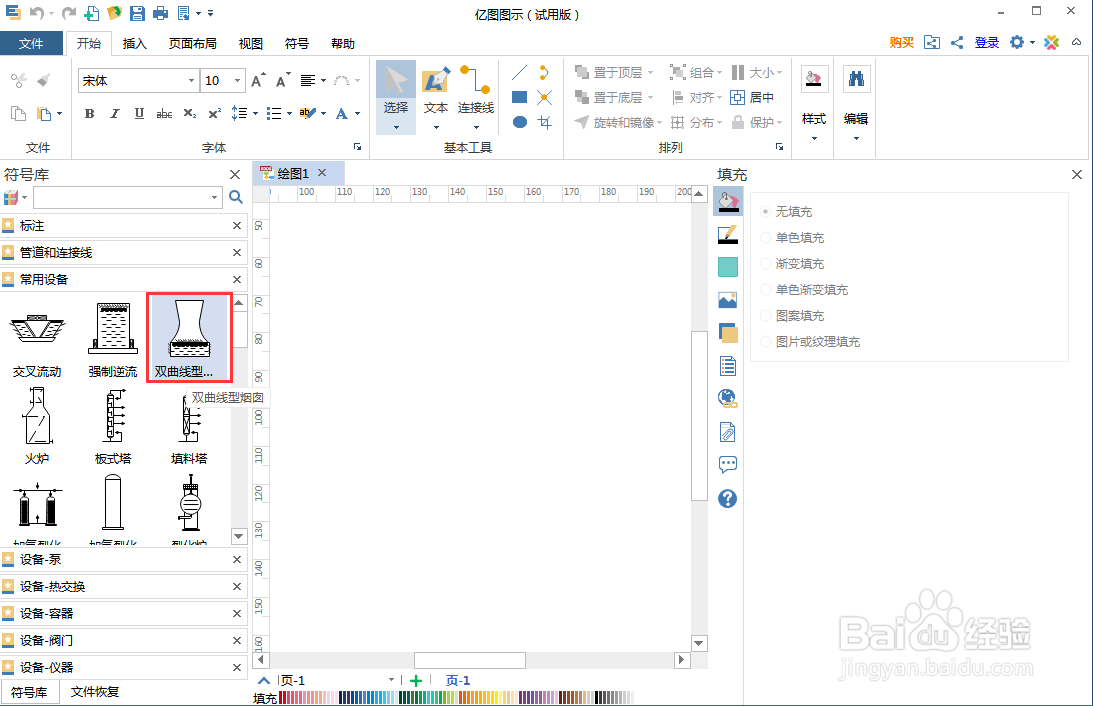
Task: Switch to the 页面布局 ribbon tab
Action: (192, 43)
